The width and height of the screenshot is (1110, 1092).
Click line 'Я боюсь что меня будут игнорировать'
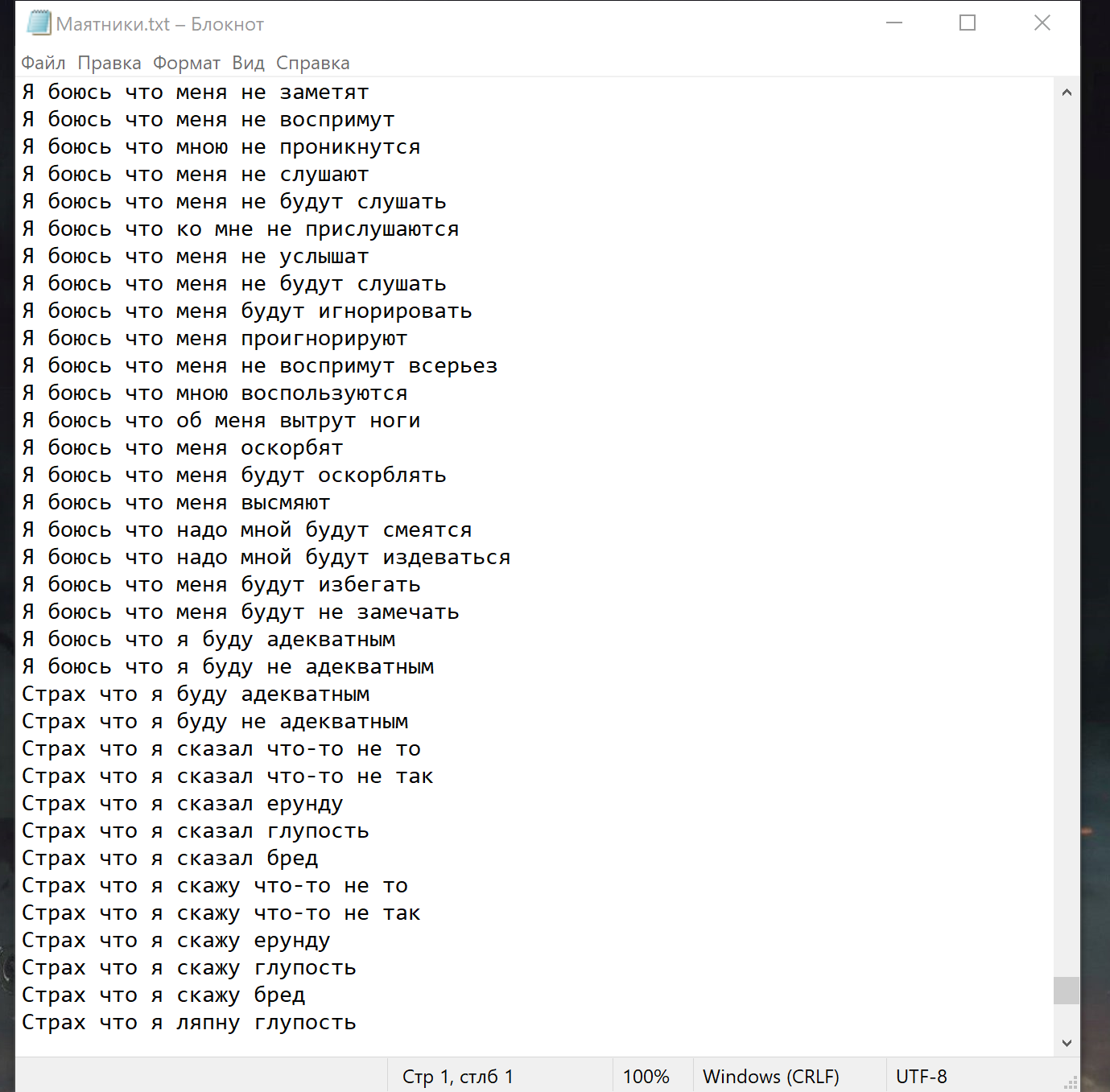click(x=247, y=311)
